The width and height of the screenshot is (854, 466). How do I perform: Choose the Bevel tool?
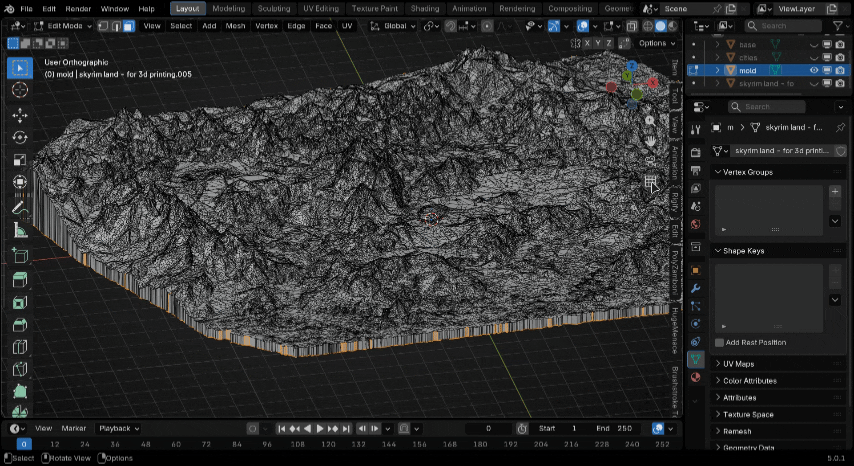tap(20, 325)
